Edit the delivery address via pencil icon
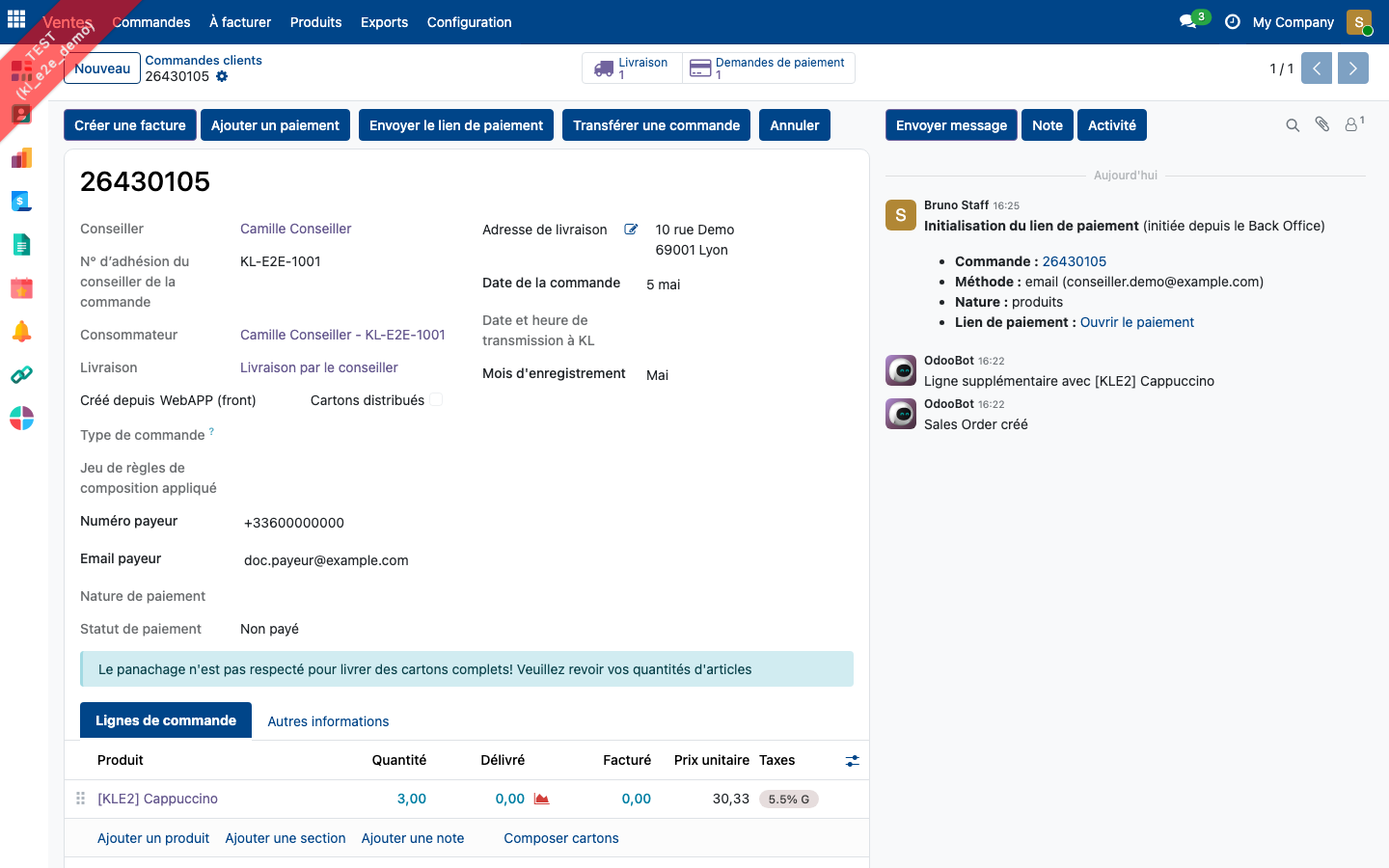 pos(631,230)
